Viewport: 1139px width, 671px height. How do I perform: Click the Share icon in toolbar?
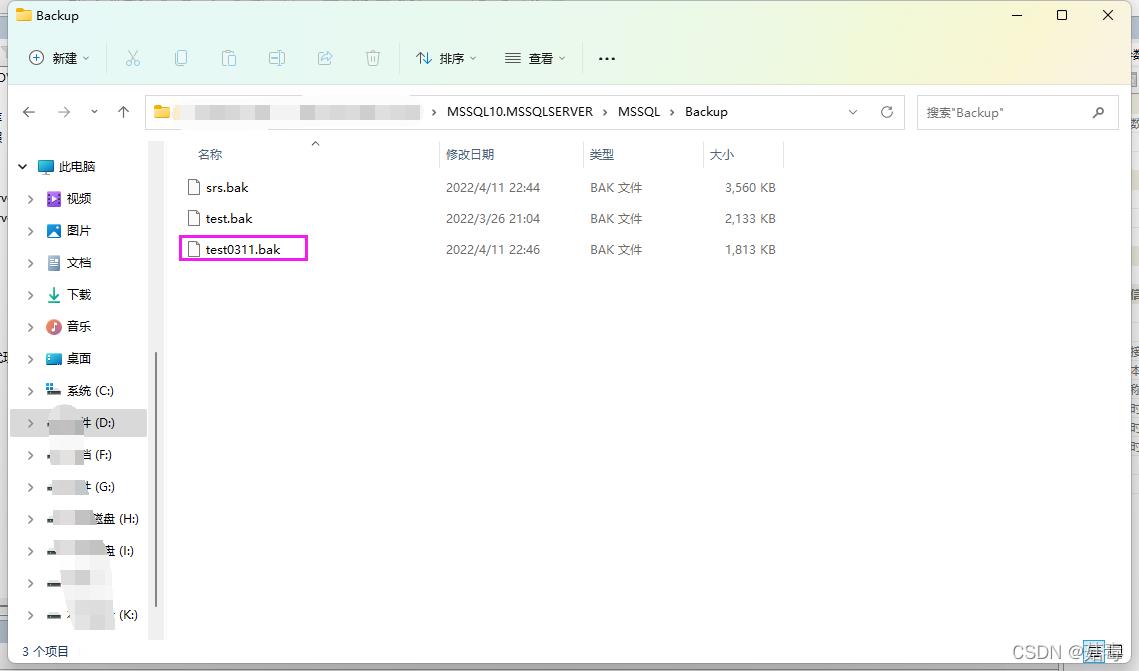pos(325,58)
